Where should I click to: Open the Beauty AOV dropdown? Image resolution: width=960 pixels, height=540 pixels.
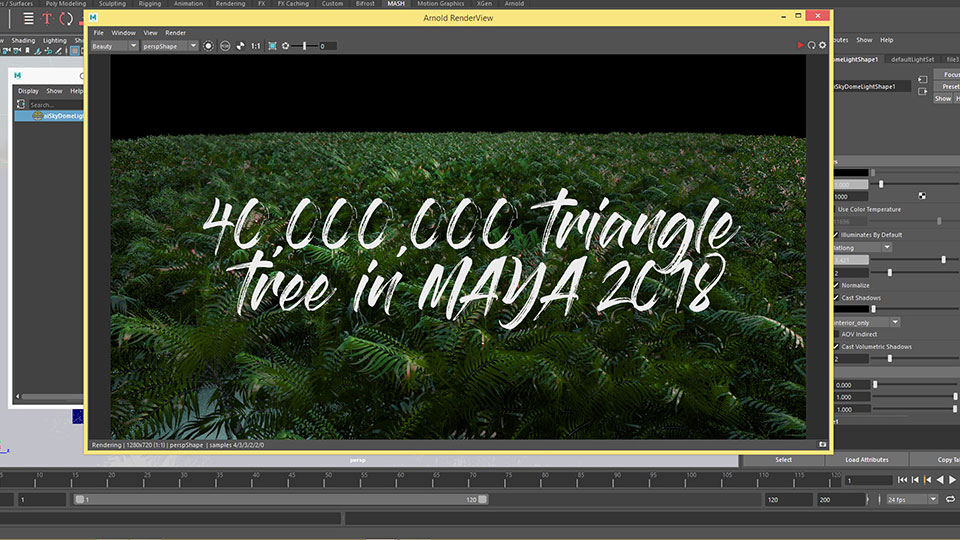(x=114, y=46)
